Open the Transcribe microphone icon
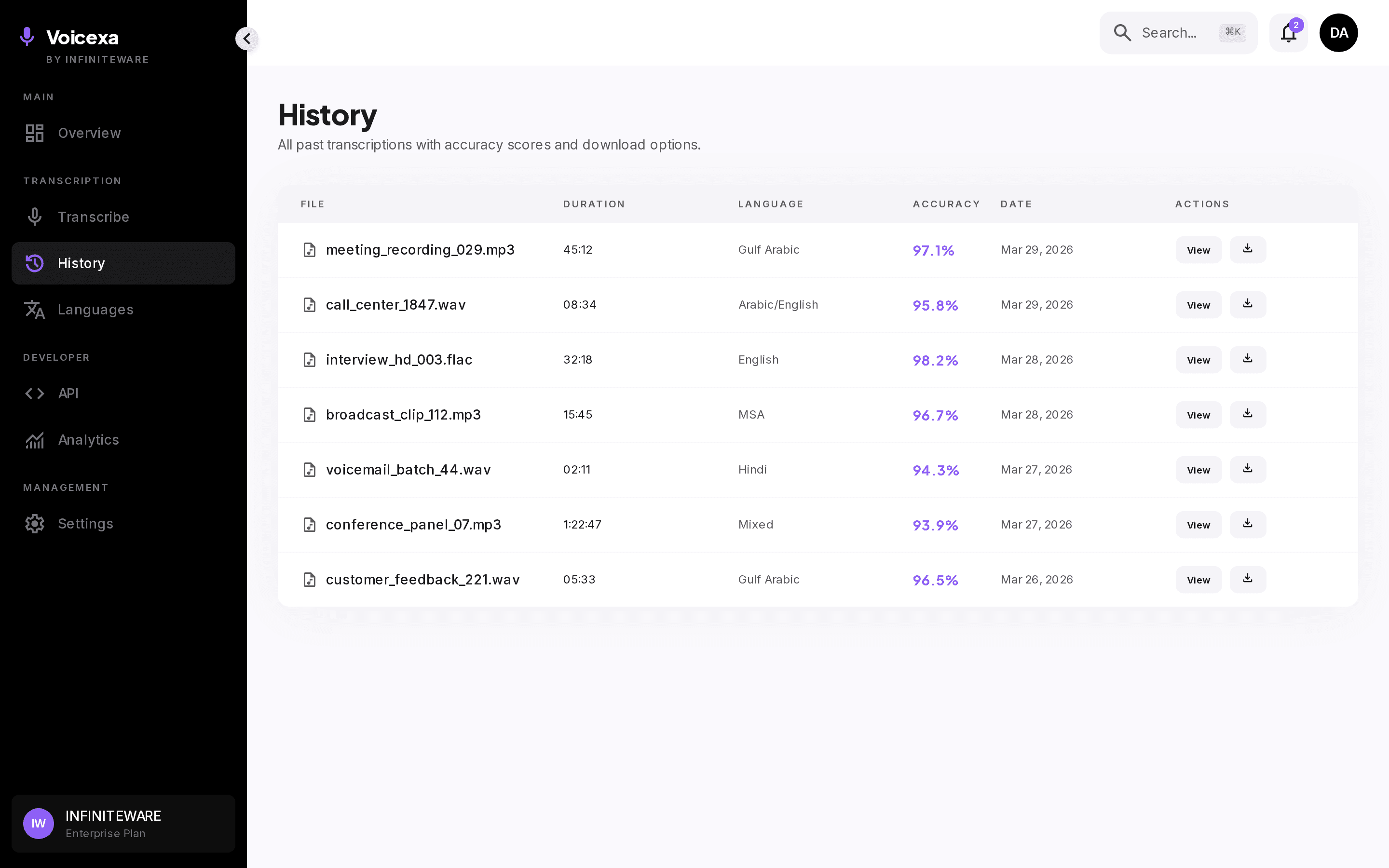1389x868 pixels. click(x=34, y=217)
